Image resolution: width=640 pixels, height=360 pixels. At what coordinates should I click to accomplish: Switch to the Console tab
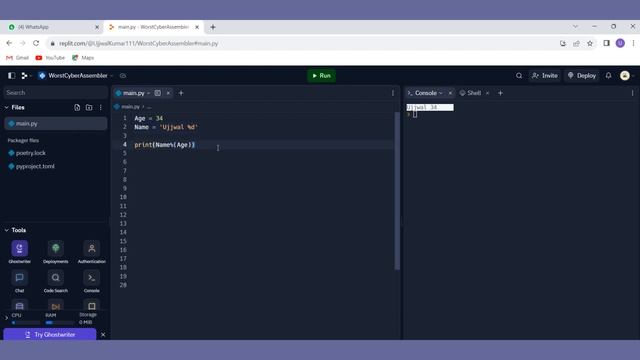[426, 93]
